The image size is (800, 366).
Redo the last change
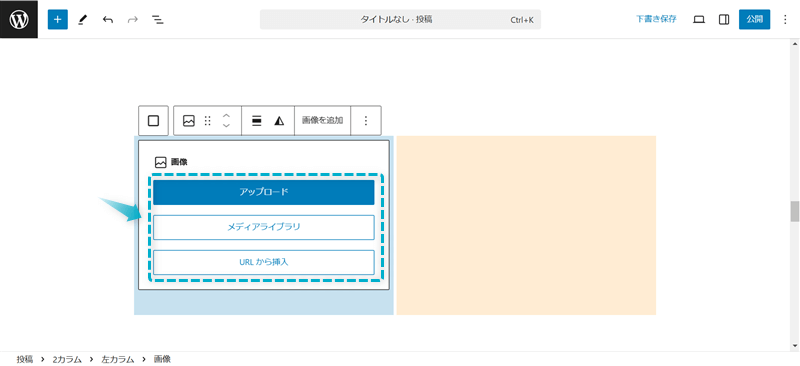point(133,20)
